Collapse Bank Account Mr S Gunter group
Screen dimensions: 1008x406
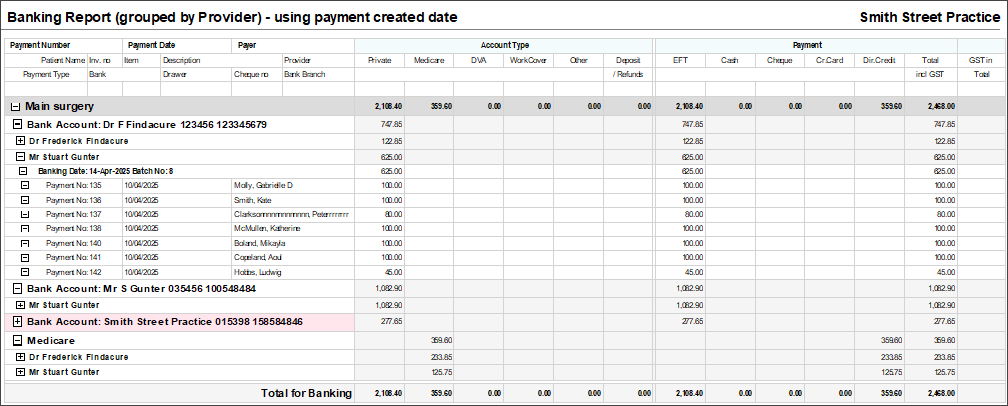click(17, 289)
